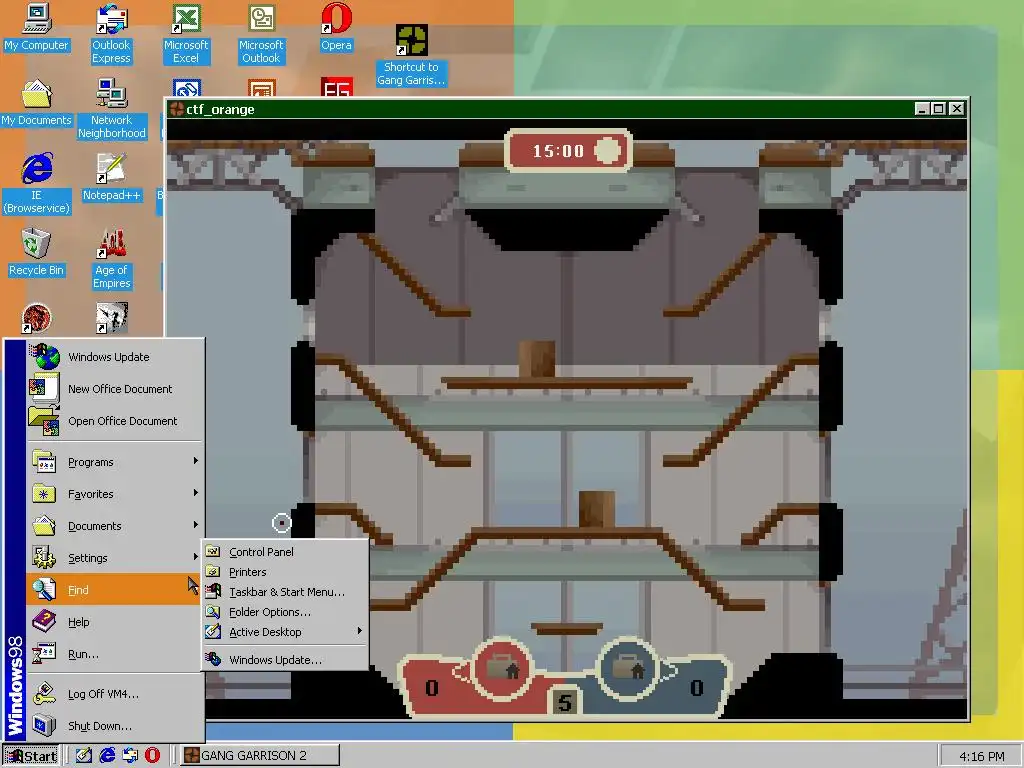Screen dimensions: 1024x768
Task: Open Shortcut to Gang Garrison icon
Action: 411,56
